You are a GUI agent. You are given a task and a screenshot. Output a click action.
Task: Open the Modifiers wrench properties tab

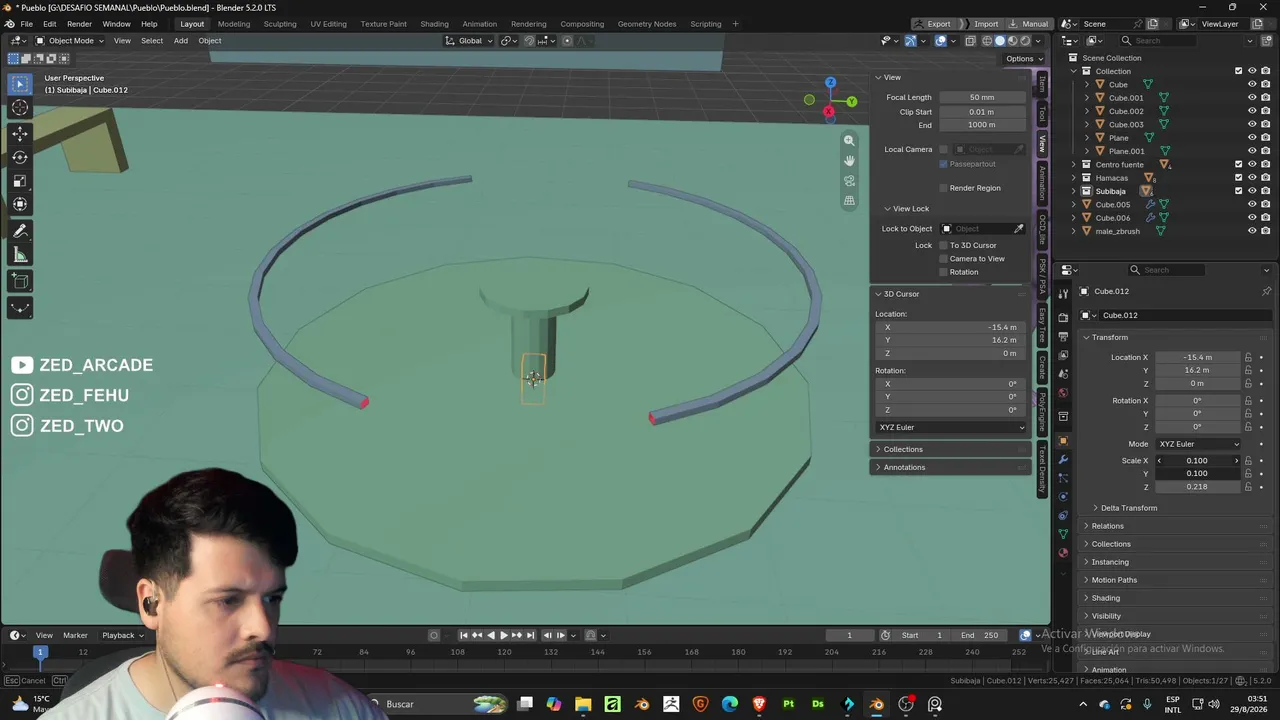pyautogui.click(x=1063, y=460)
